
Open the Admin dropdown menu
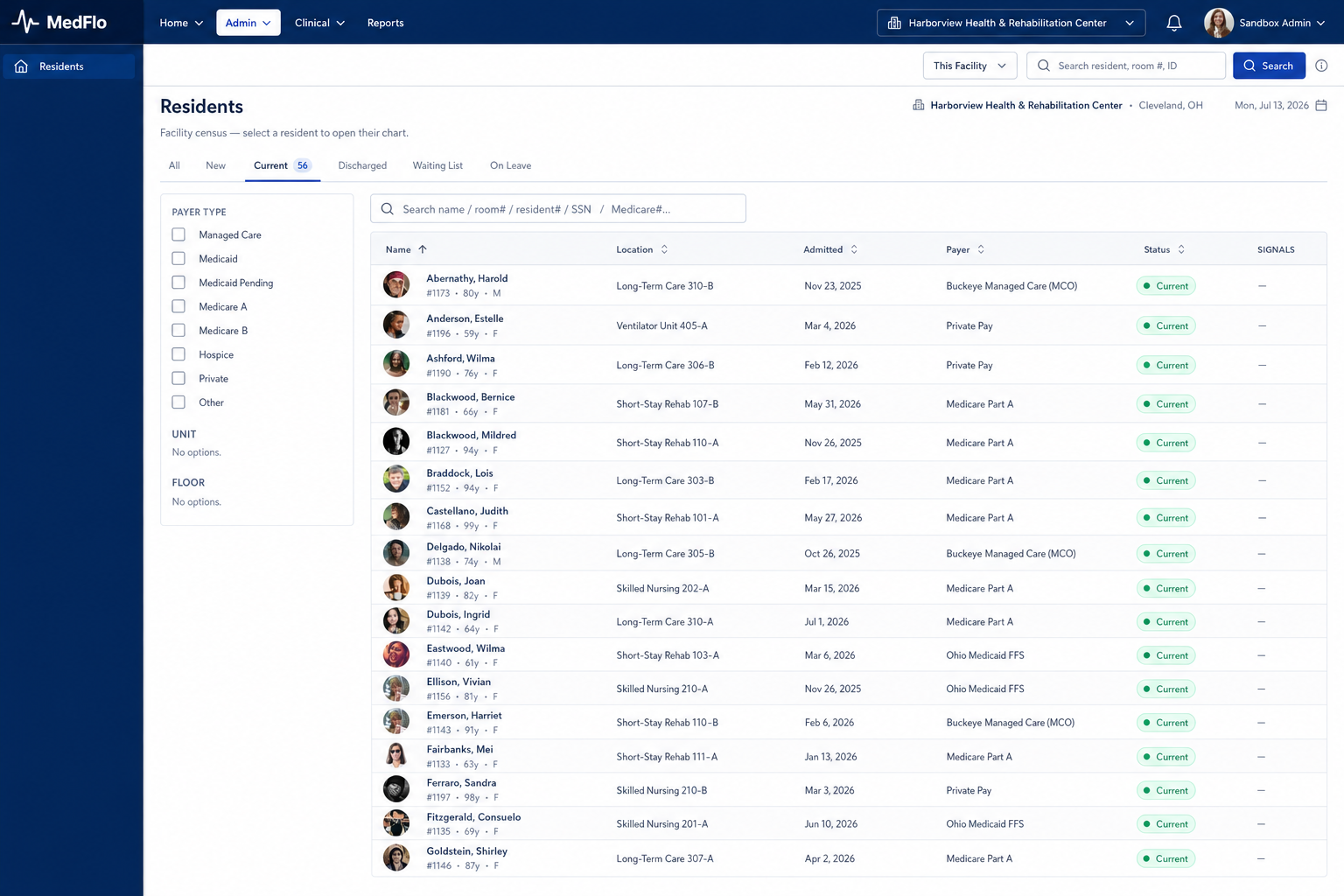click(248, 23)
